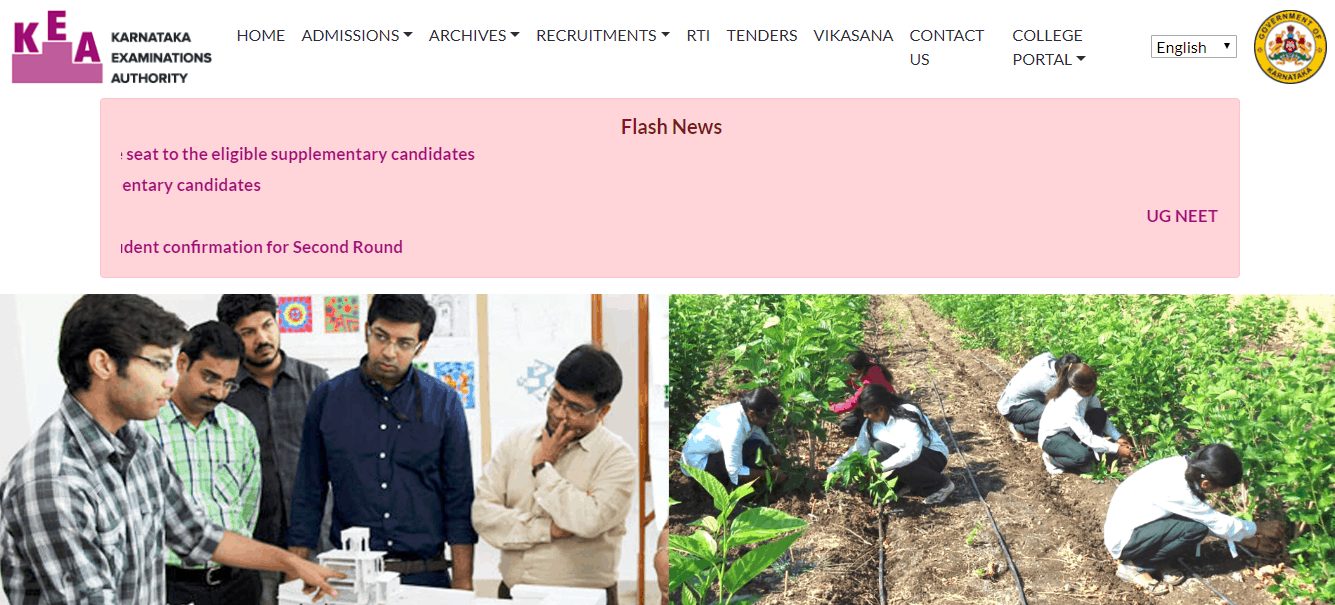The height and width of the screenshot is (605, 1335).
Task: Click the UG NEET flash news link
Action: coord(1182,216)
